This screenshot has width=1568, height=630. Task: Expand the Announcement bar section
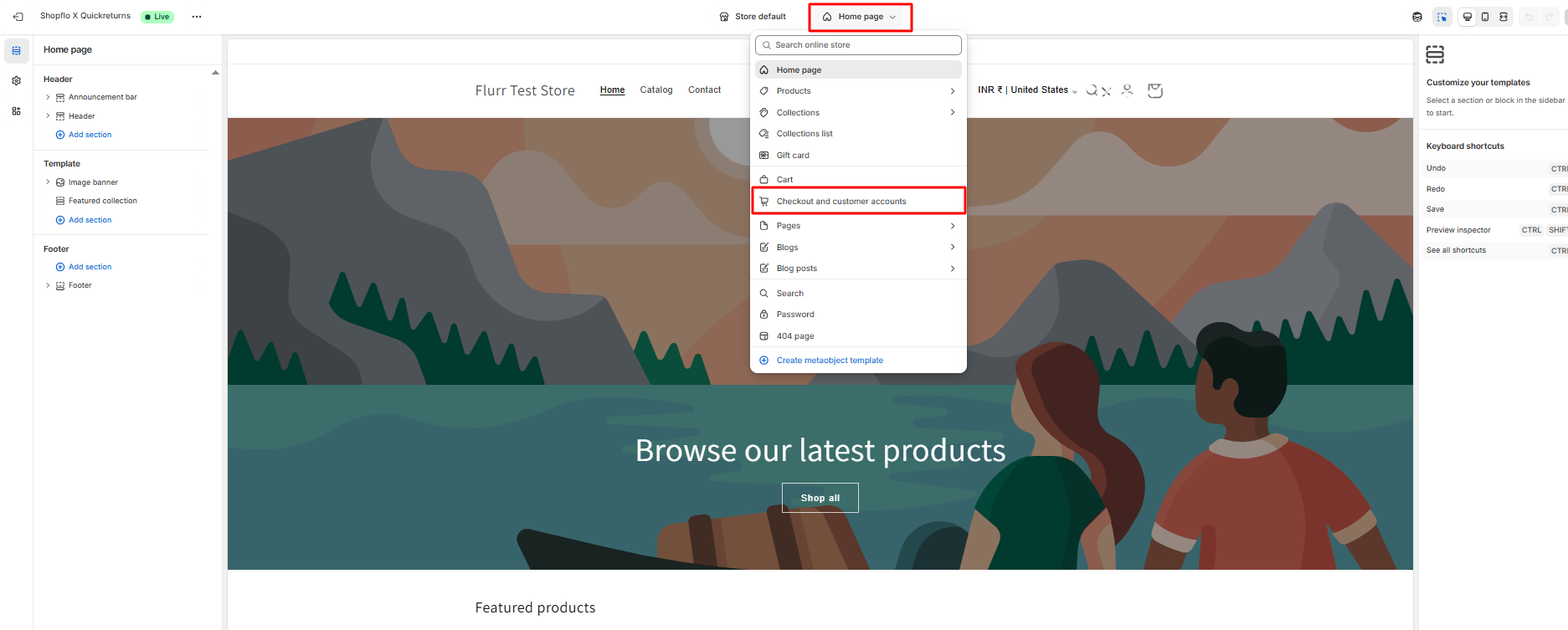(x=48, y=97)
